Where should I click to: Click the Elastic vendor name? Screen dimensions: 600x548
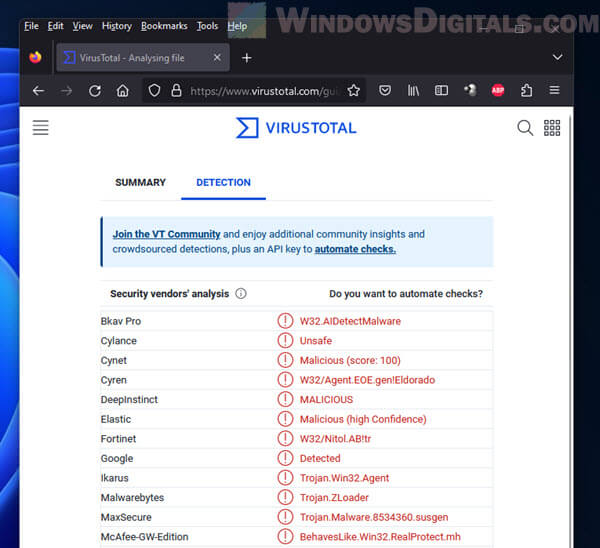[x=116, y=419]
